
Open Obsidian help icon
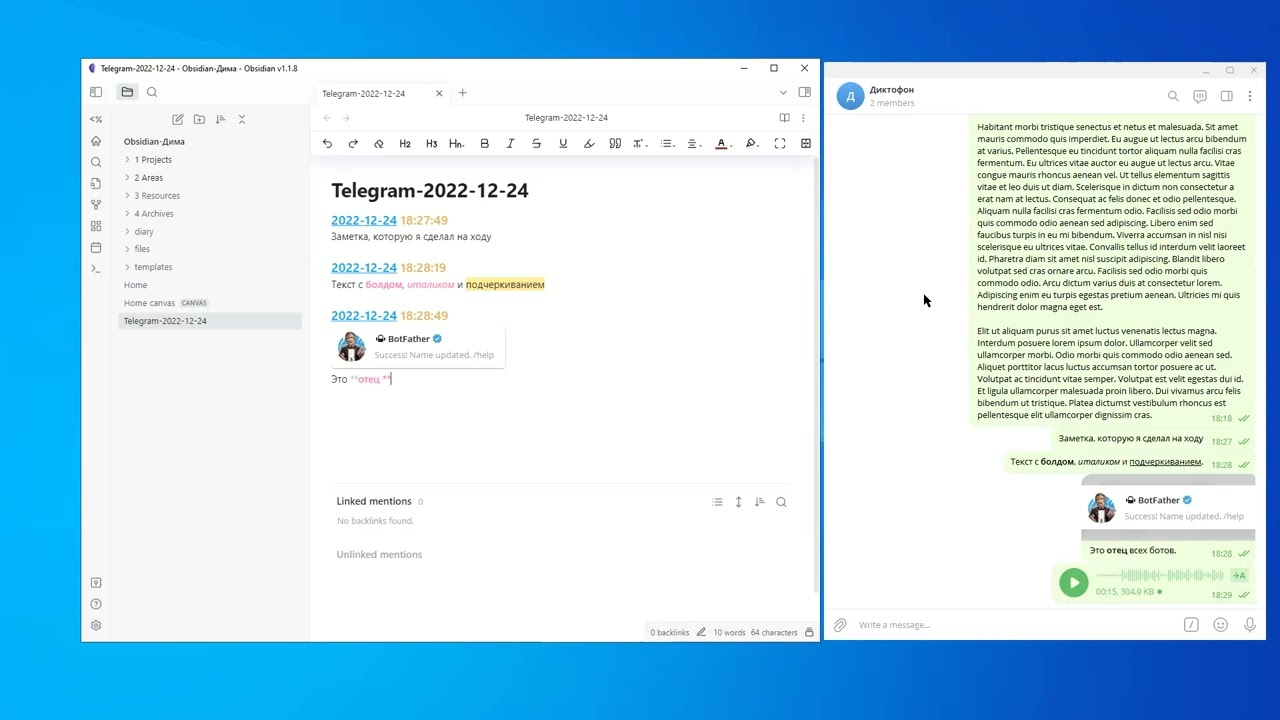96,604
